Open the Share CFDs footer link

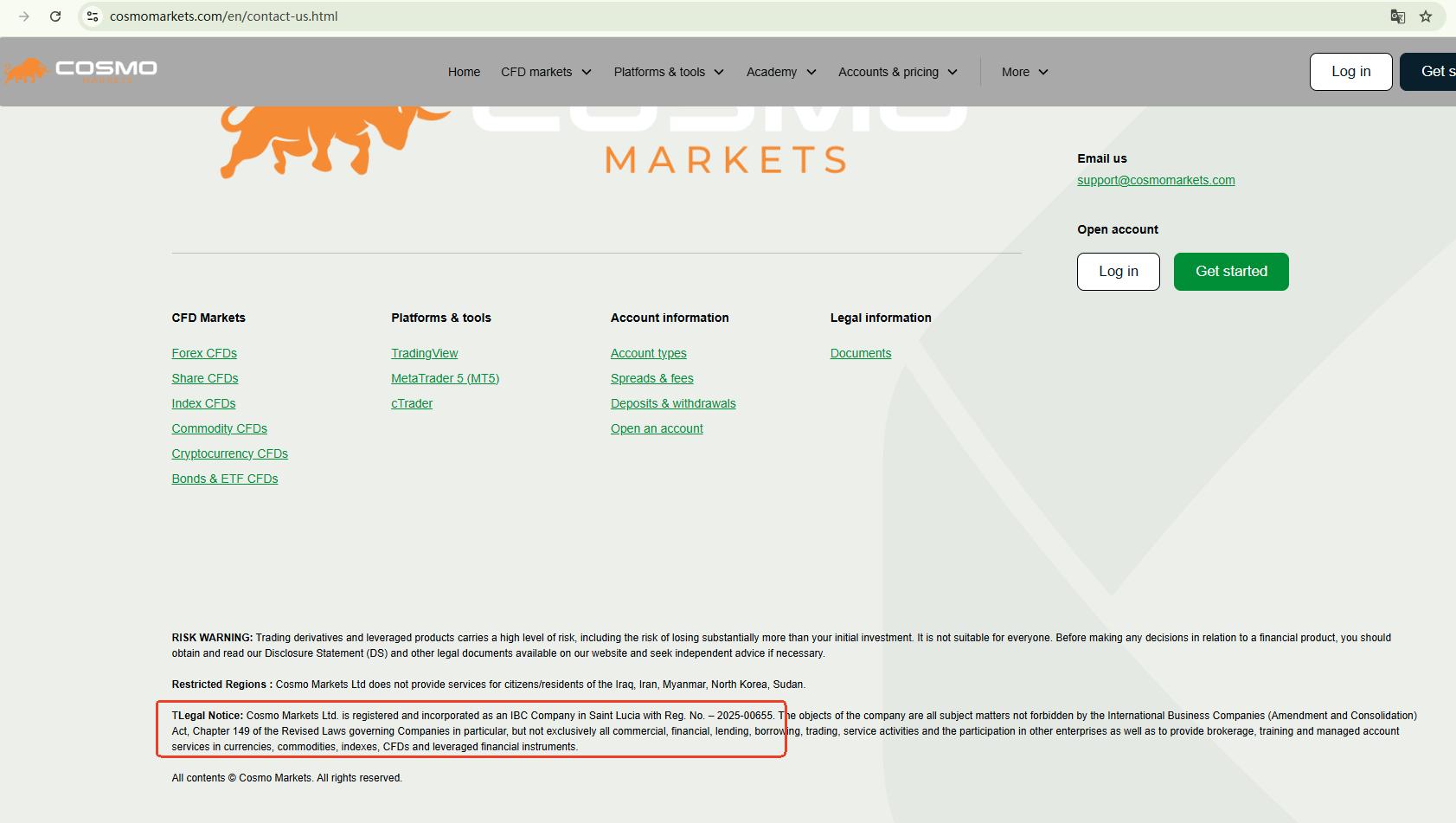pyautogui.click(x=205, y=378)
